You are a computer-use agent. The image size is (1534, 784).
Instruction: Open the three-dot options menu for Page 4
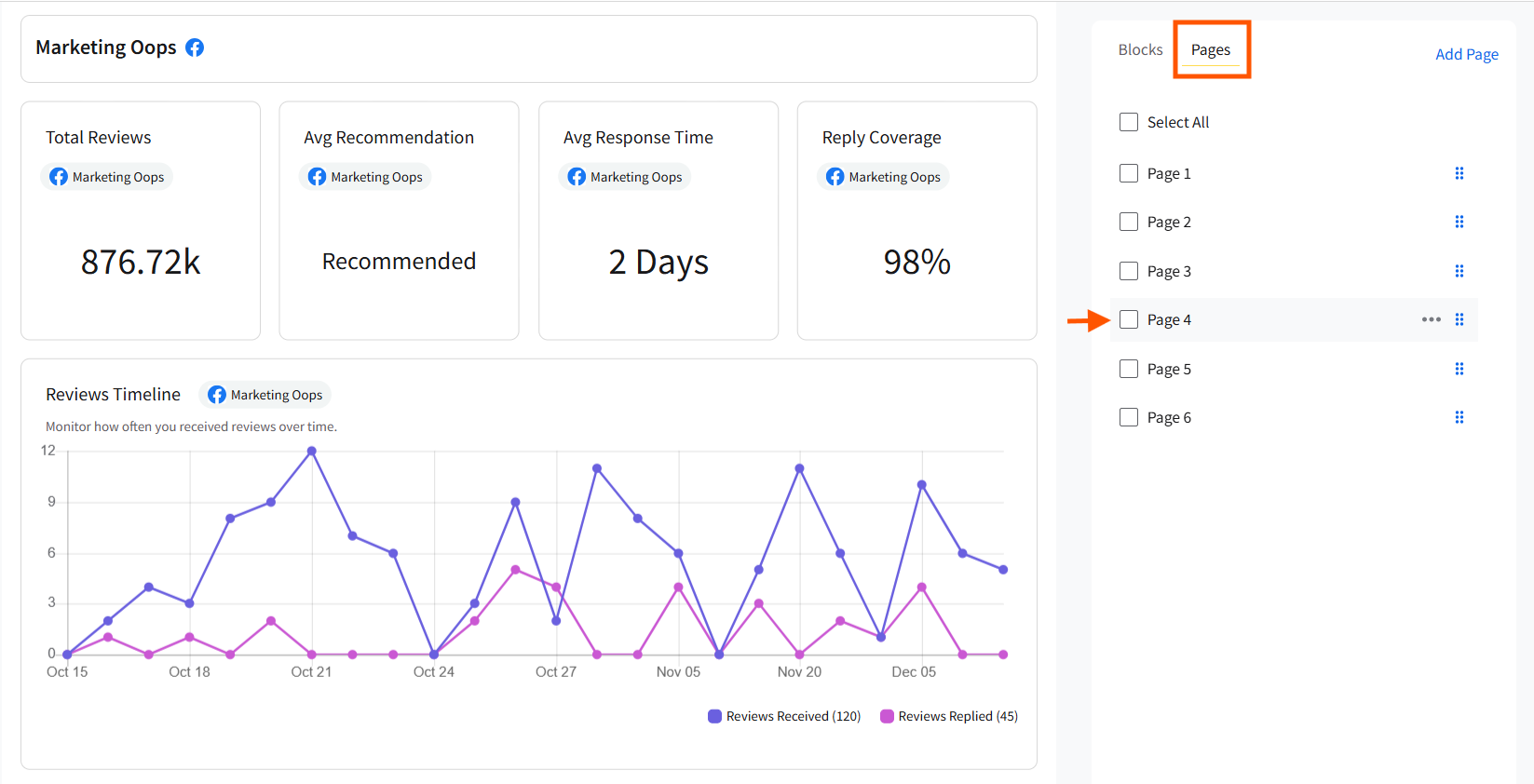1432,319
